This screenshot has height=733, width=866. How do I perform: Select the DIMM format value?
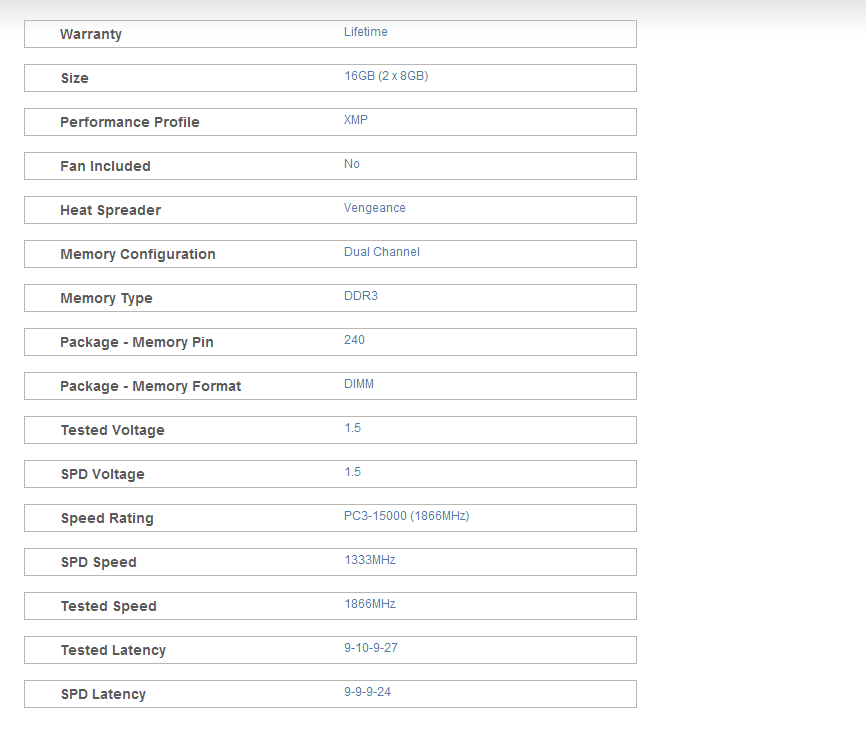[x=359, y=384]
